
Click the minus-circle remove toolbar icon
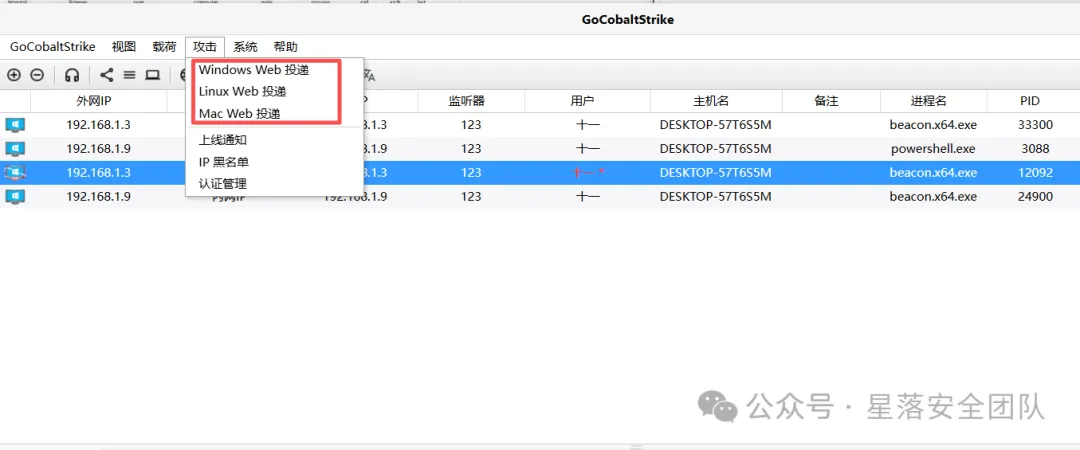37,74
